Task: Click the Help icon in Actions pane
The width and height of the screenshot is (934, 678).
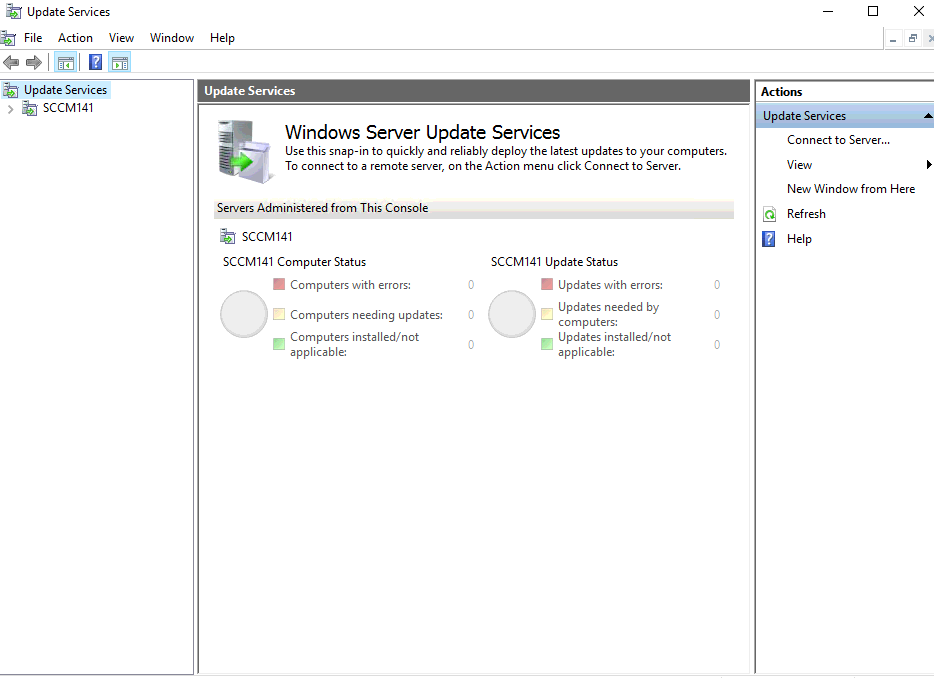Action: [769, 239]
